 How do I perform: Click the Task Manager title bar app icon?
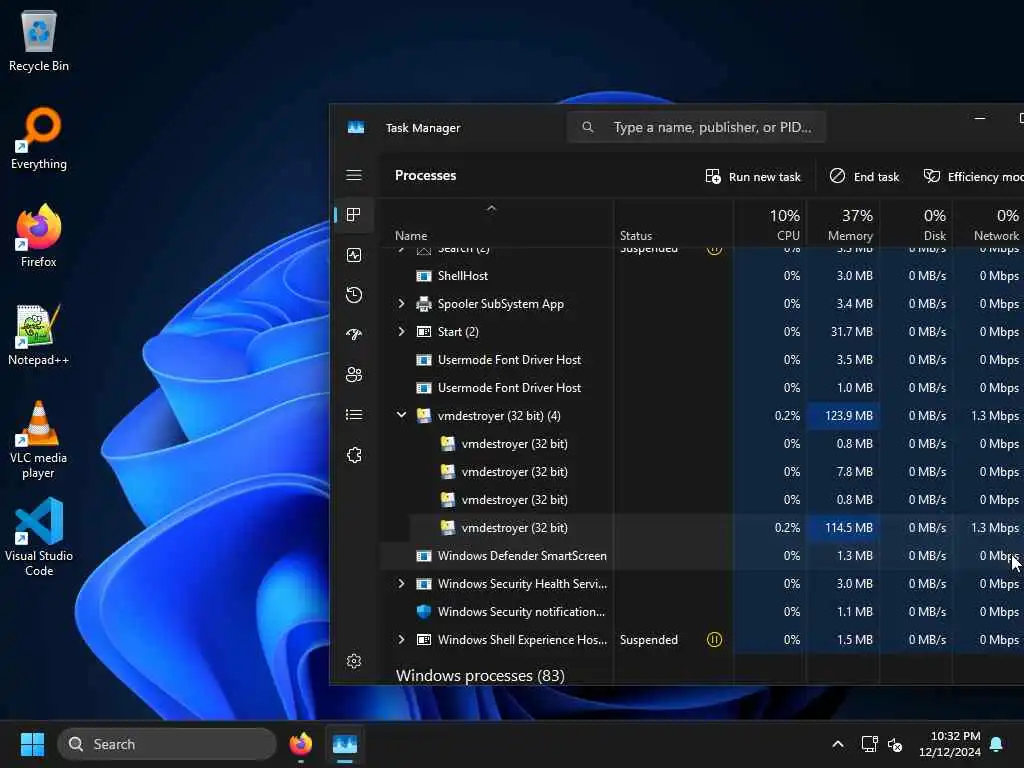click(x=356, y=127)
